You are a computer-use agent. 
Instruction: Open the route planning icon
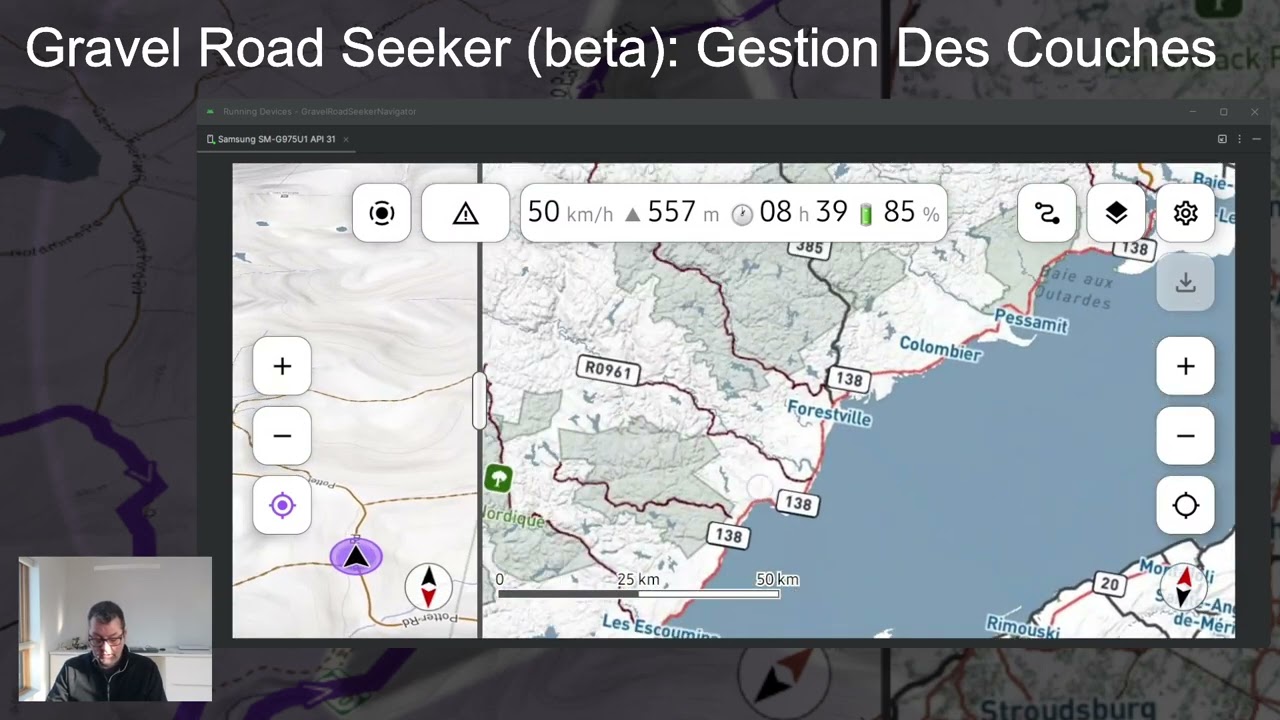[x=1046, y=213]
